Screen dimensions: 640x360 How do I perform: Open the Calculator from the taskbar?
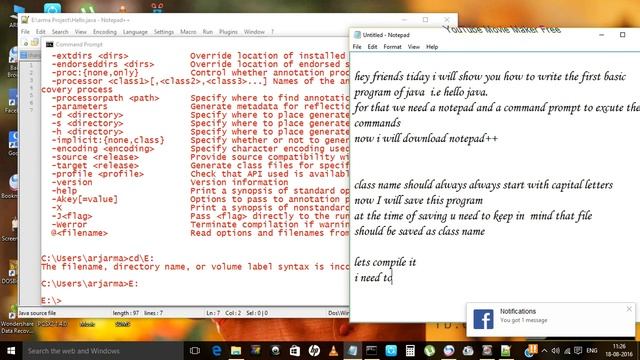tap(410, 351)
